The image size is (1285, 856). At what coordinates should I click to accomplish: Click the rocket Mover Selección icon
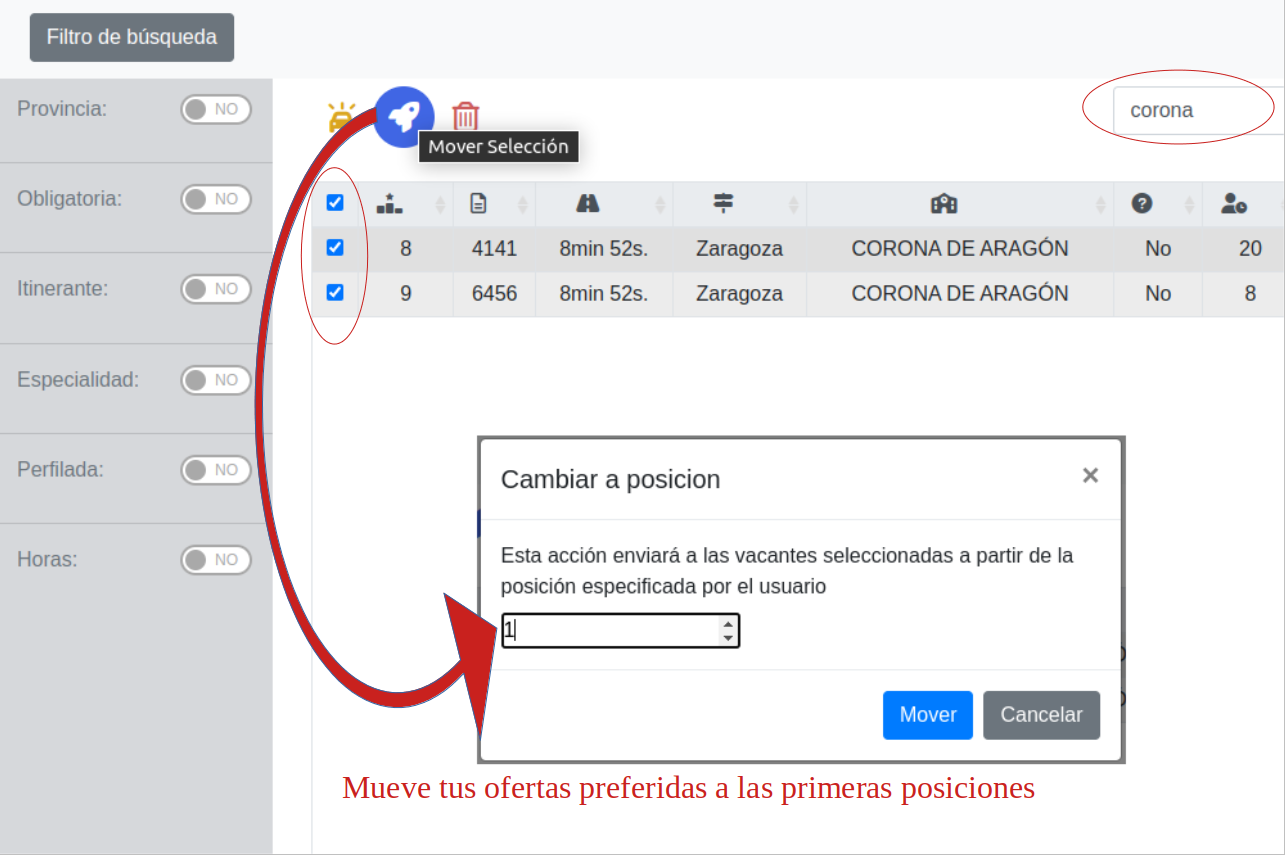(404, 117)
